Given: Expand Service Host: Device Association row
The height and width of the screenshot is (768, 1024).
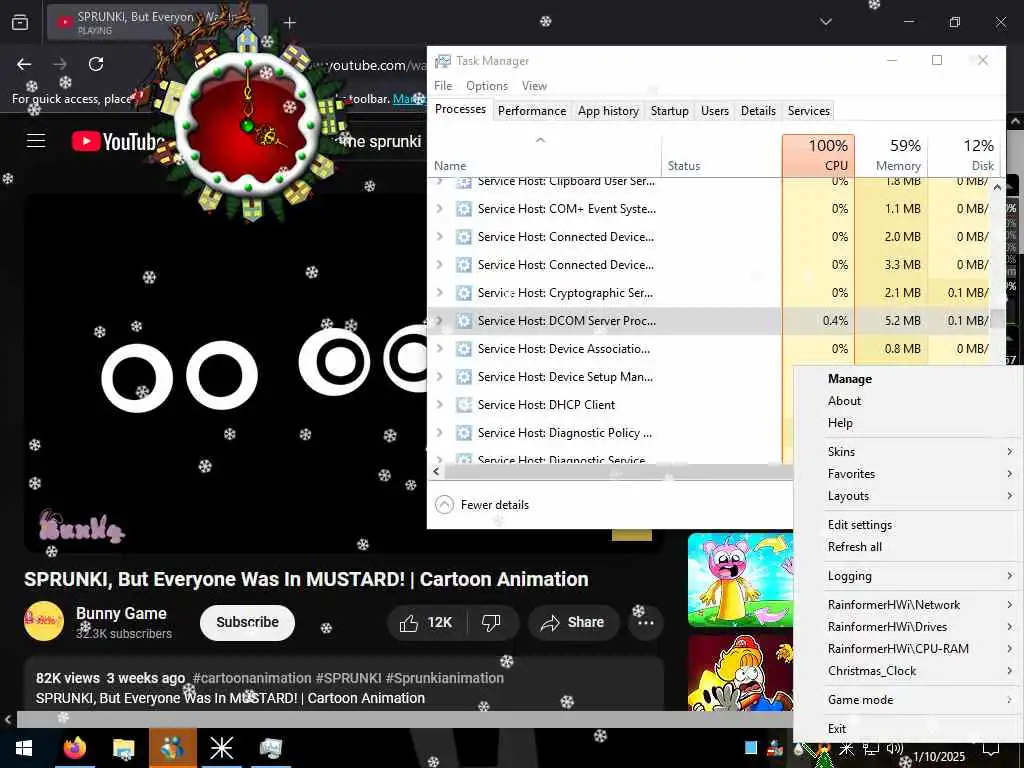Looking at the screenshot, I should pos(440,349).
